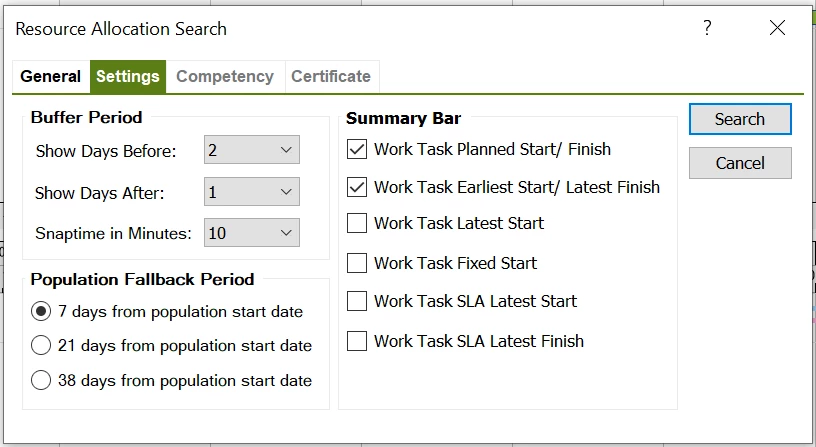This screenshot has height=447, width=816.
Task: Select the Settings tab
Action: [128, 76]
